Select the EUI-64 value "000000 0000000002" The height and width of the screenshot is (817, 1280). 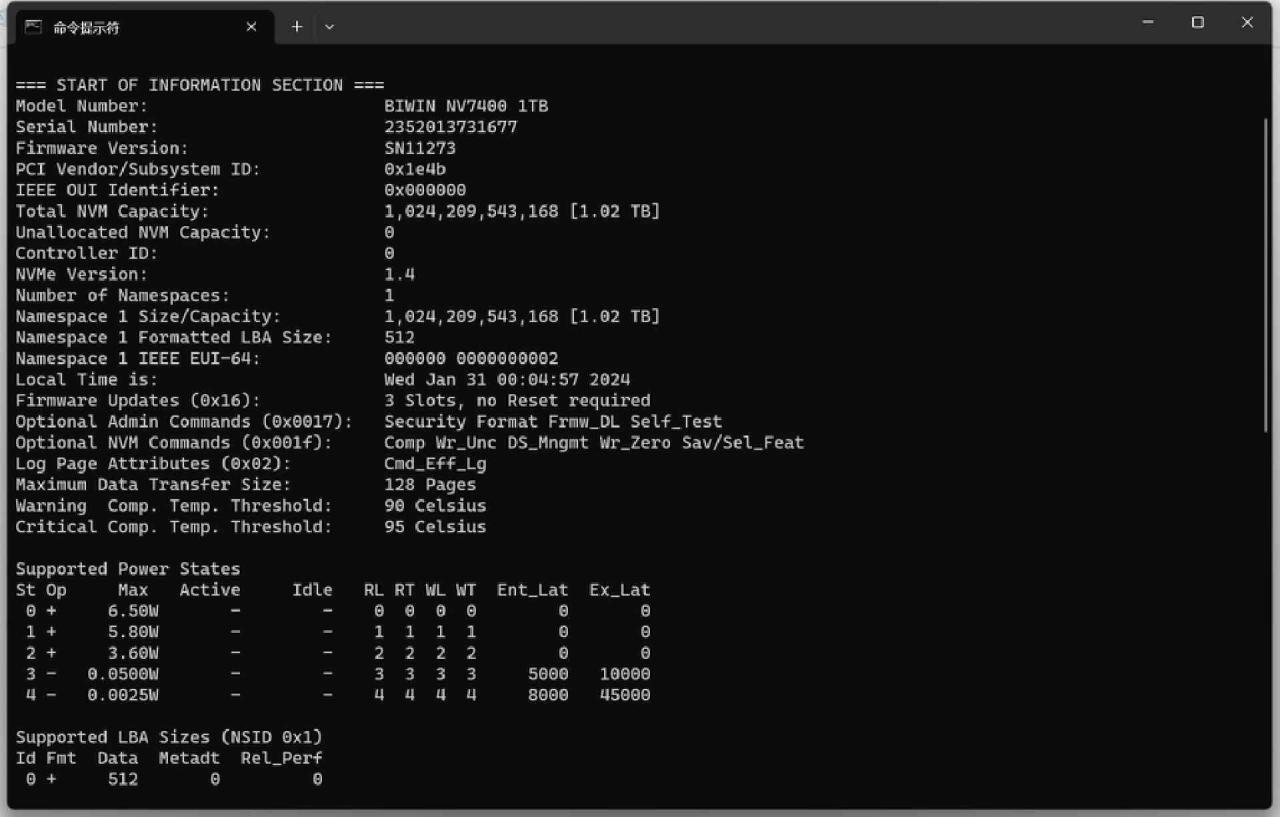pos(472,358)
